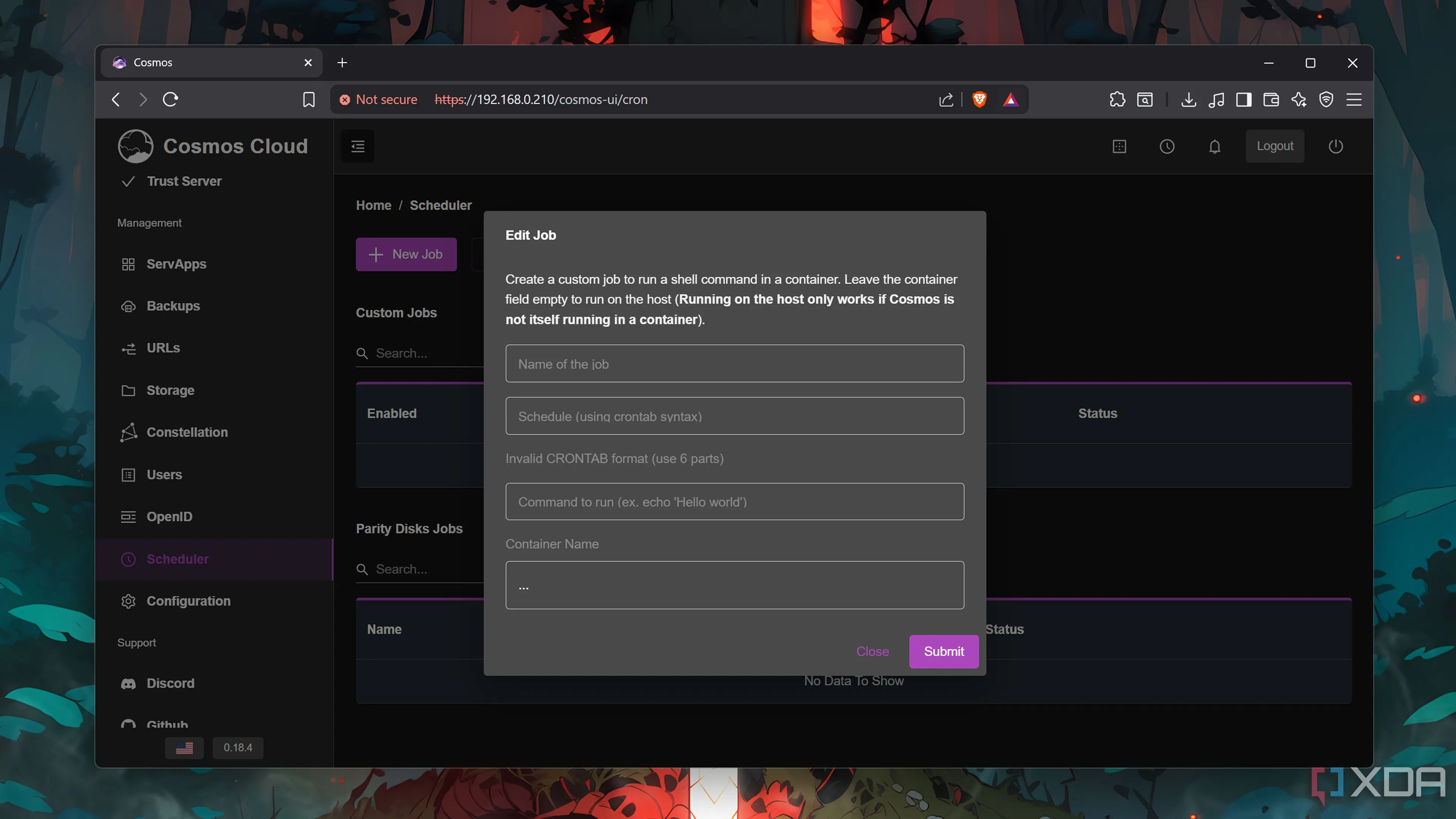This screenshot has height=819, width=1456.
Task: Focus the Name of the job field
Action: tap(734, 364)
